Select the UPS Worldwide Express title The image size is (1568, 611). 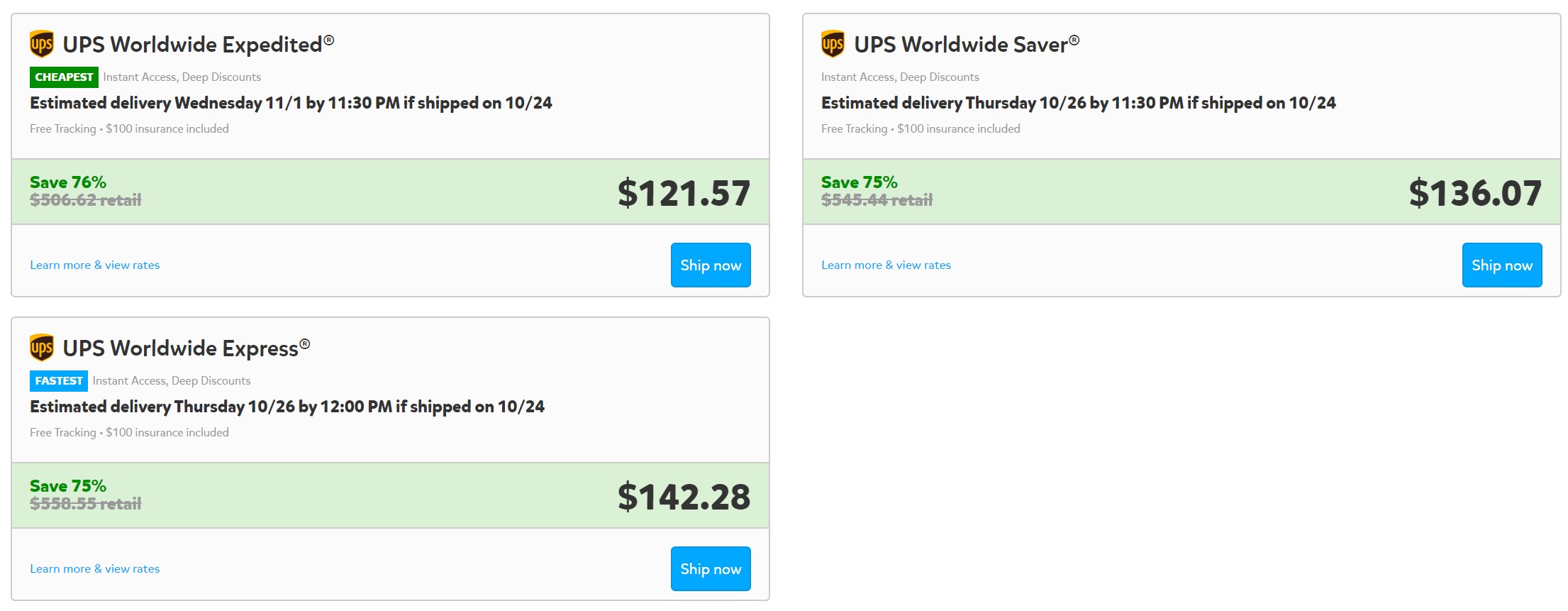(187, 348)
